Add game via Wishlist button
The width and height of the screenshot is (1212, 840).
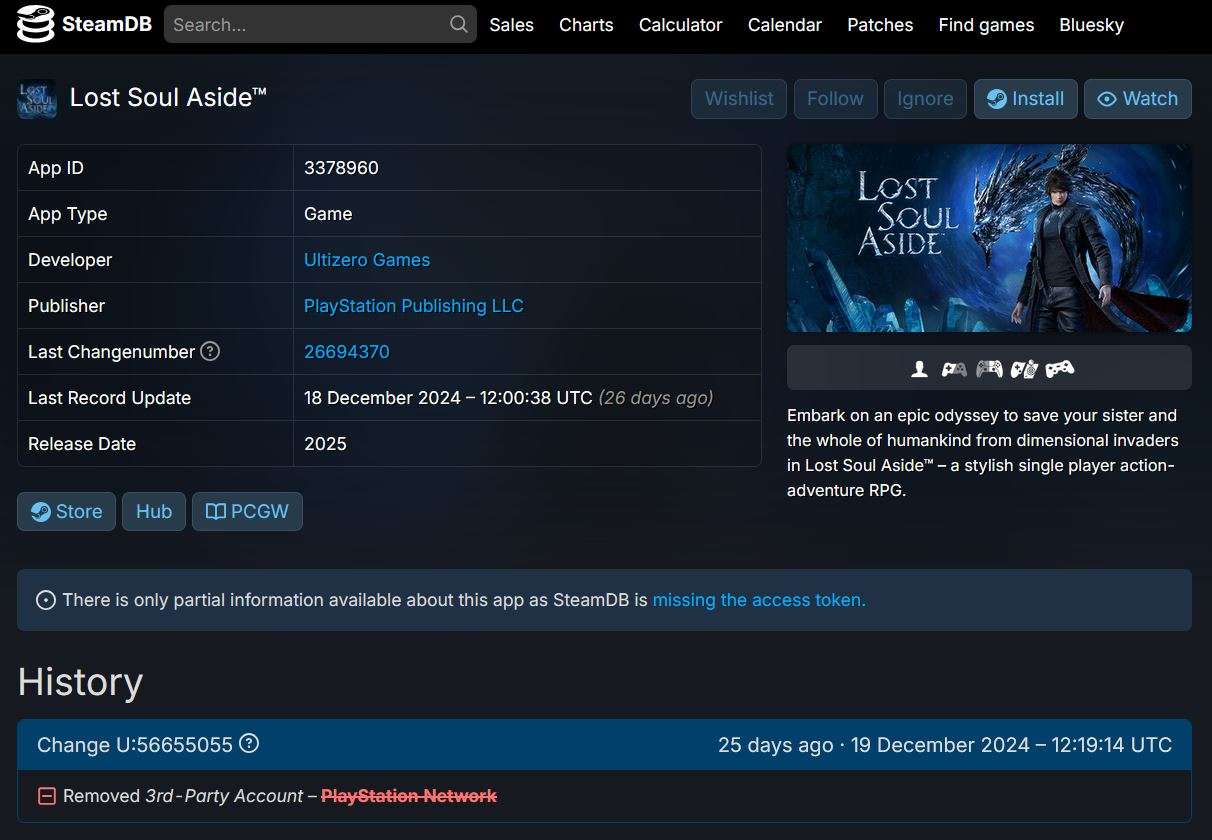click(739, 99)
